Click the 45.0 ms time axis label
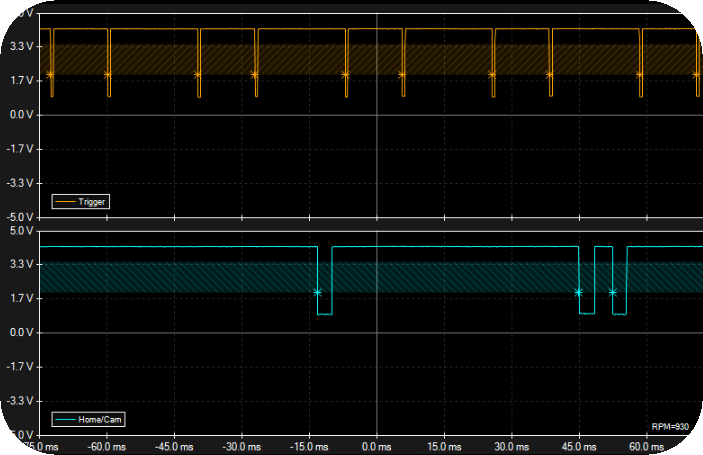Viewport: 703px width, 455px height. pyautogui.click(x=580, y=446)
